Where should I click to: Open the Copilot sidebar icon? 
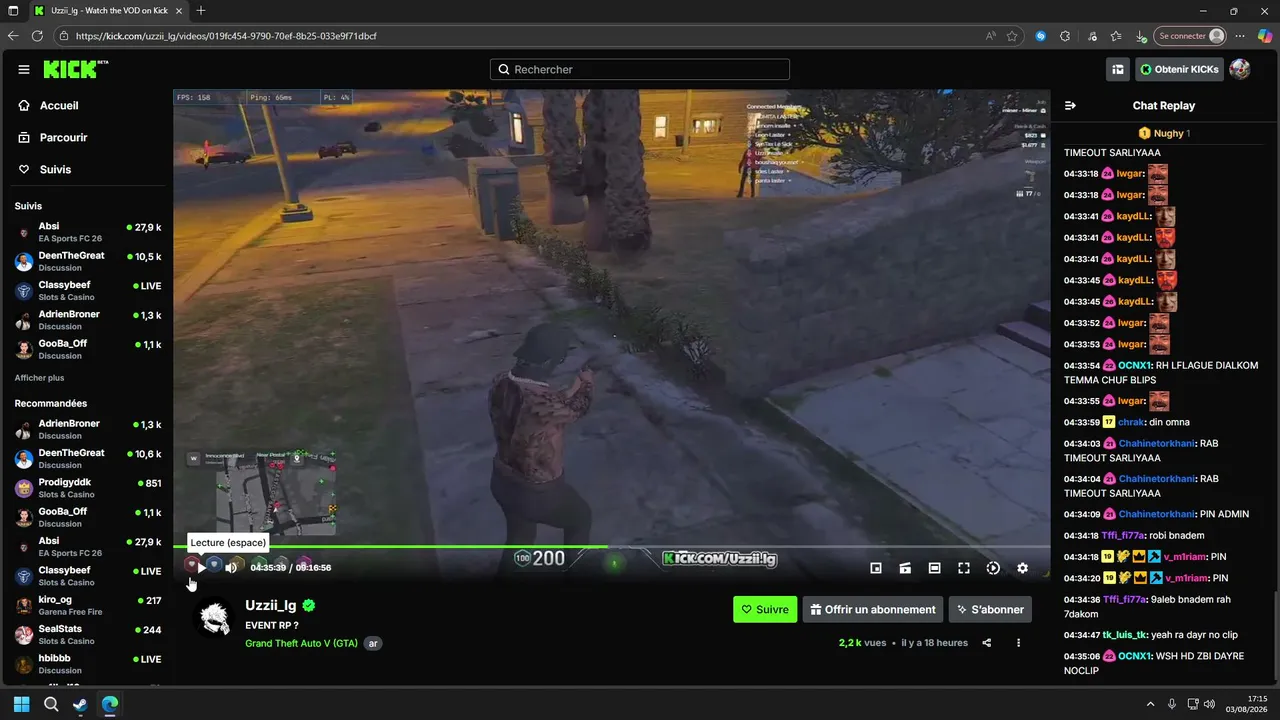coord(1264,36)
